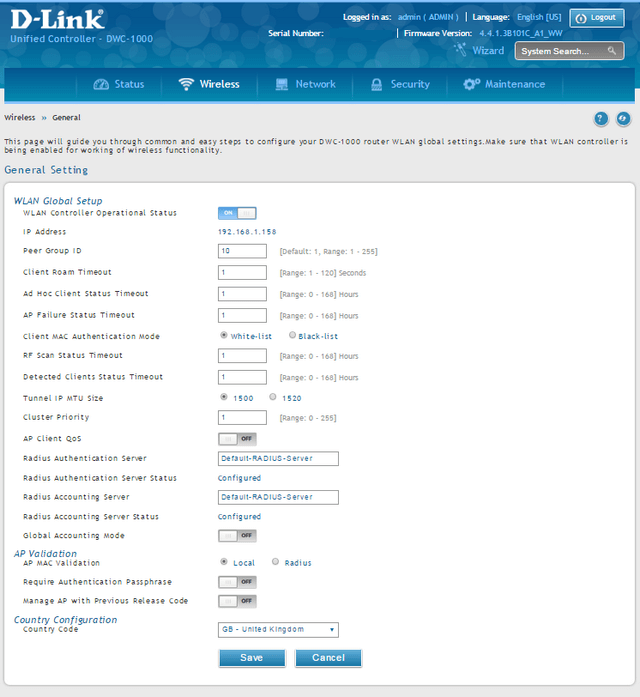Image resolution: width=640 pixels, height=697 pixels.
Task: Click the page refresh icon
Action: pos(623,119)
